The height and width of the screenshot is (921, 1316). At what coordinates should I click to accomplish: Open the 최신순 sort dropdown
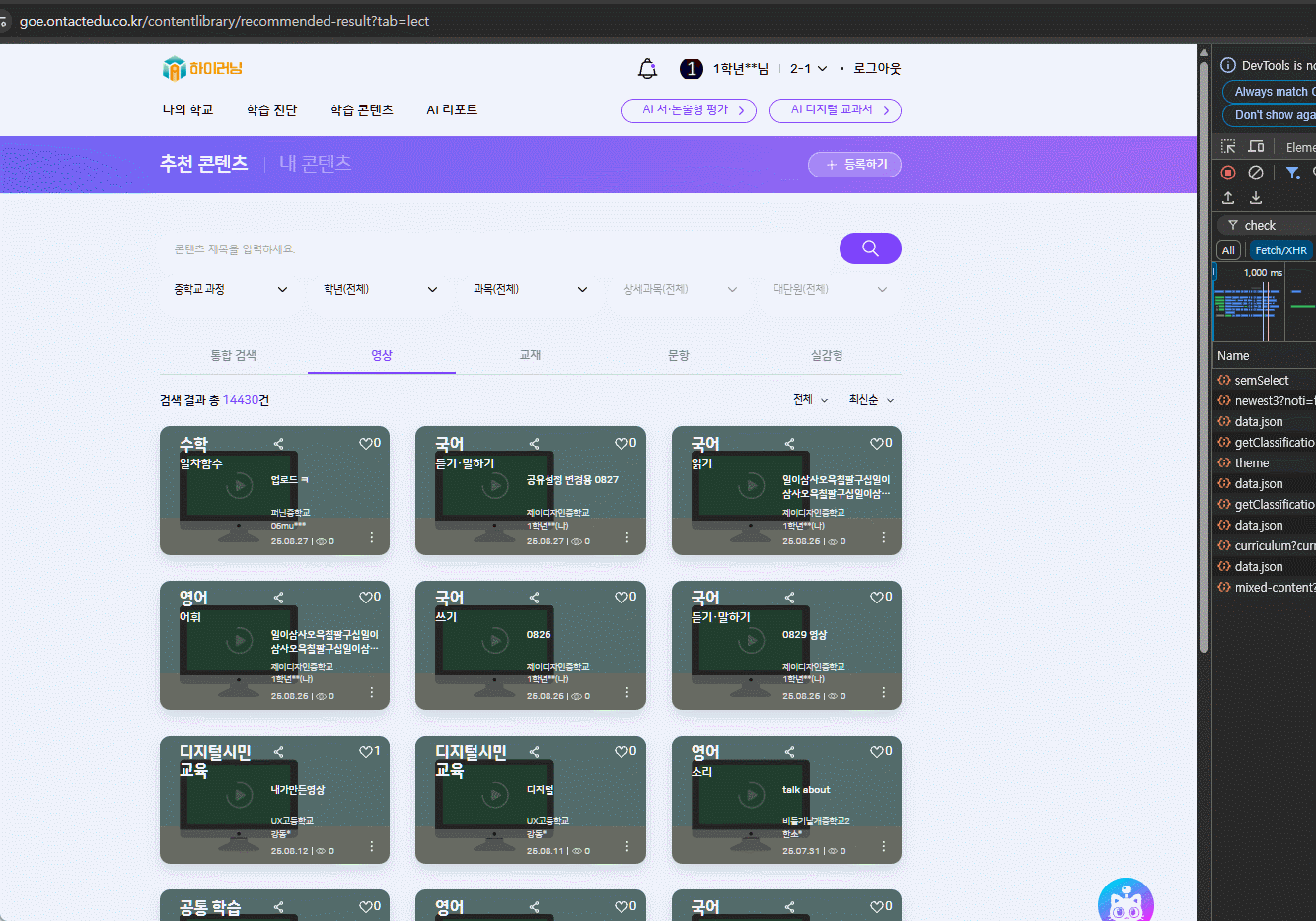pyautogui.click(x=871, y=400)
